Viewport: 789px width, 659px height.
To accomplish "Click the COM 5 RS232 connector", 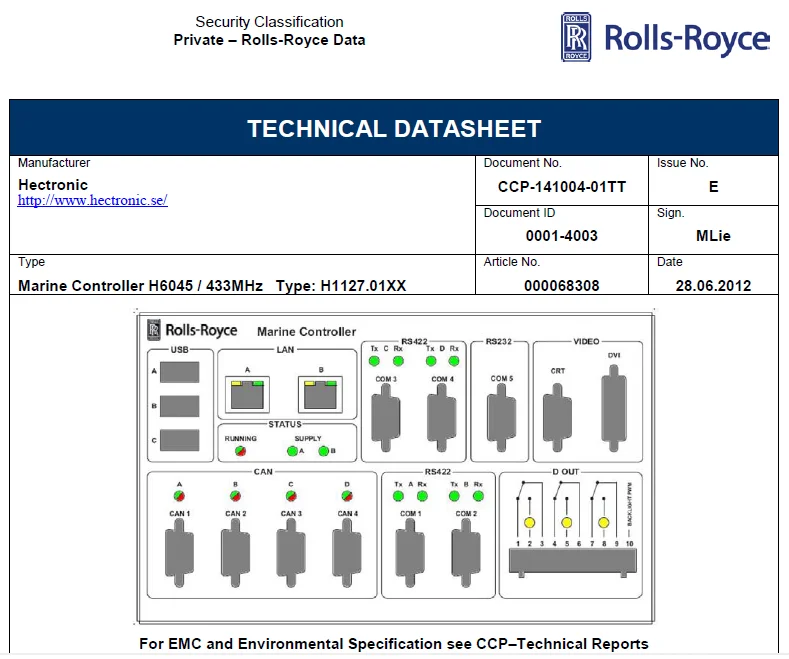I will coord(501,418).
